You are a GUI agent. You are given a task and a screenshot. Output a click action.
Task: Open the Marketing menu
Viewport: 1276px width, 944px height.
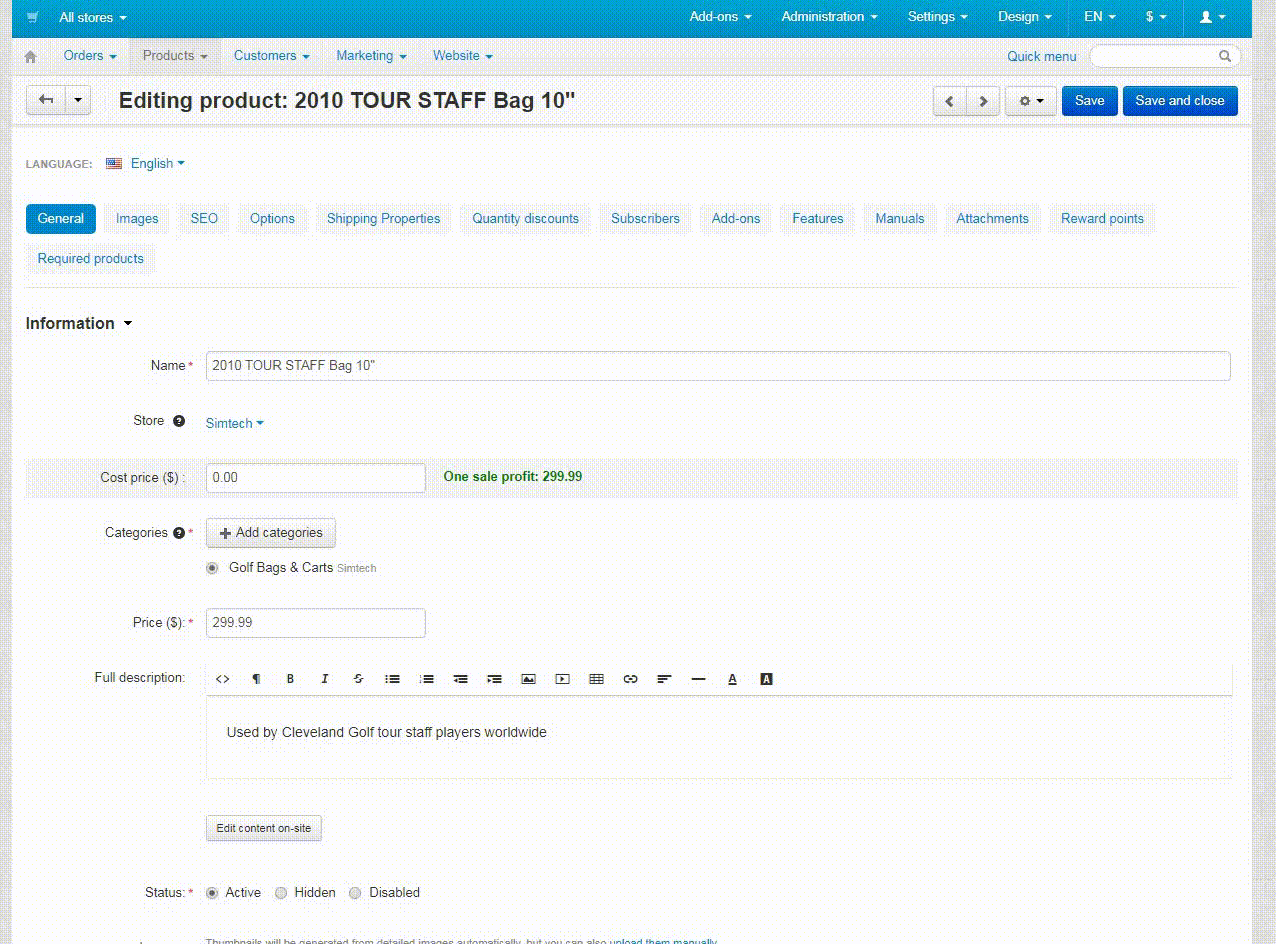click(371, 56)
